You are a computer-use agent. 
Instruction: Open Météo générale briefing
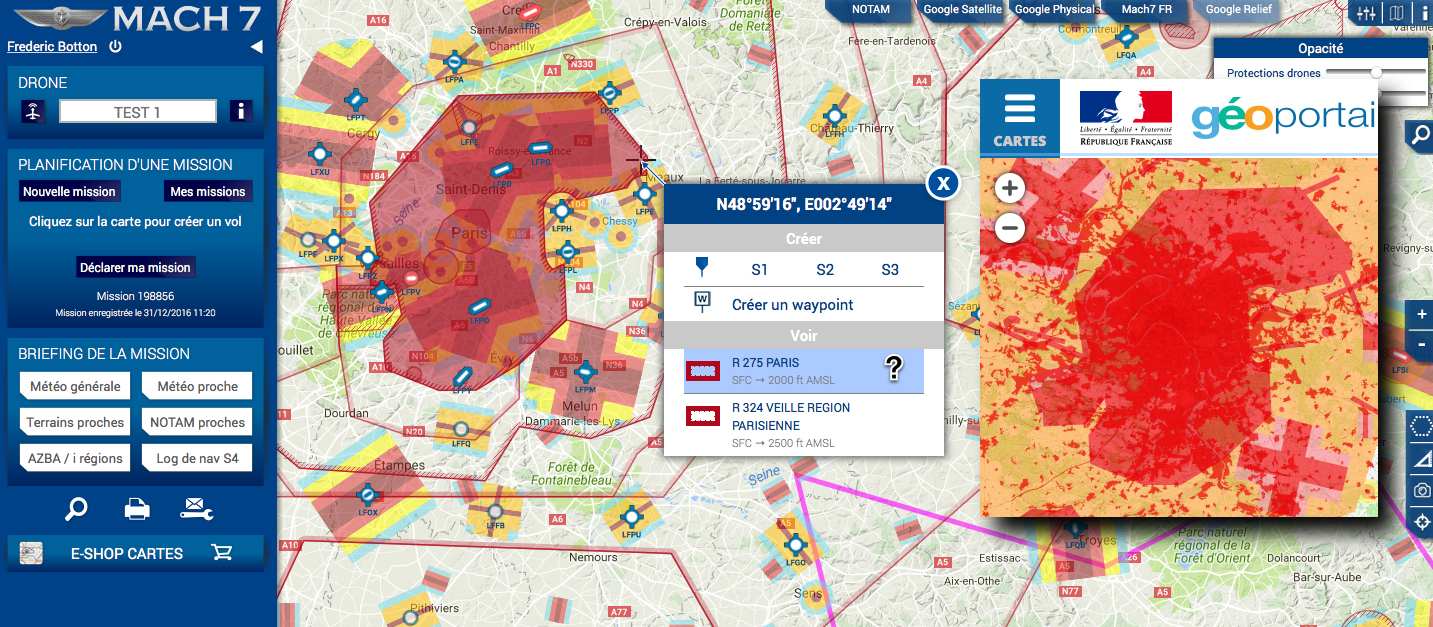point(75,386)
